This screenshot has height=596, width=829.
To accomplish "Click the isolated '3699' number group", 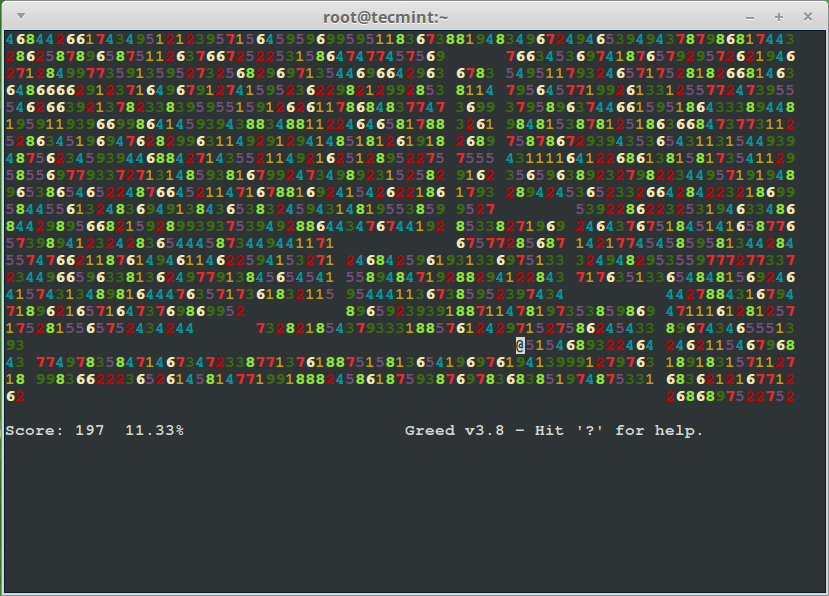I will 475,107.
